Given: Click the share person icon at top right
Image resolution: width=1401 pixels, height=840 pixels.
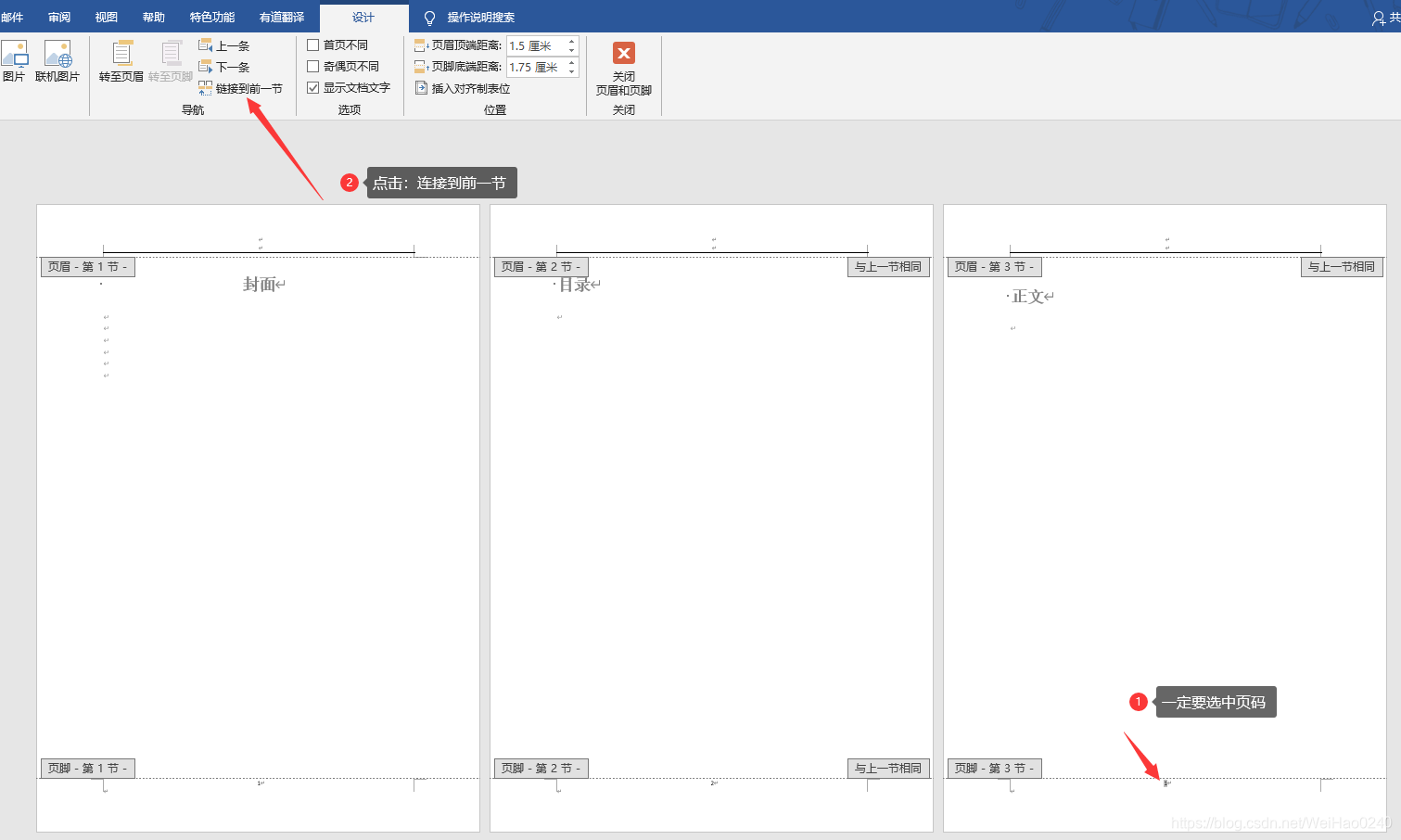Looking at the screenshot, I should pos(1379,18).
